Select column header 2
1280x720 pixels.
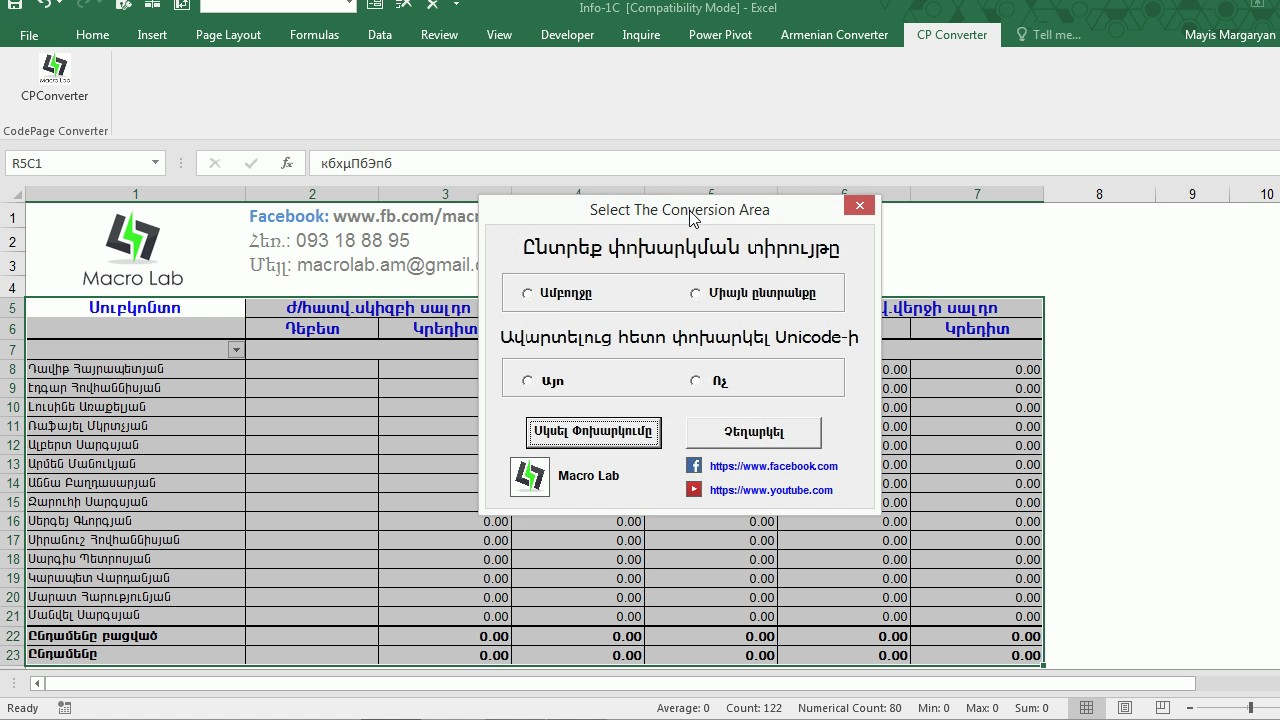pos(312,194)
